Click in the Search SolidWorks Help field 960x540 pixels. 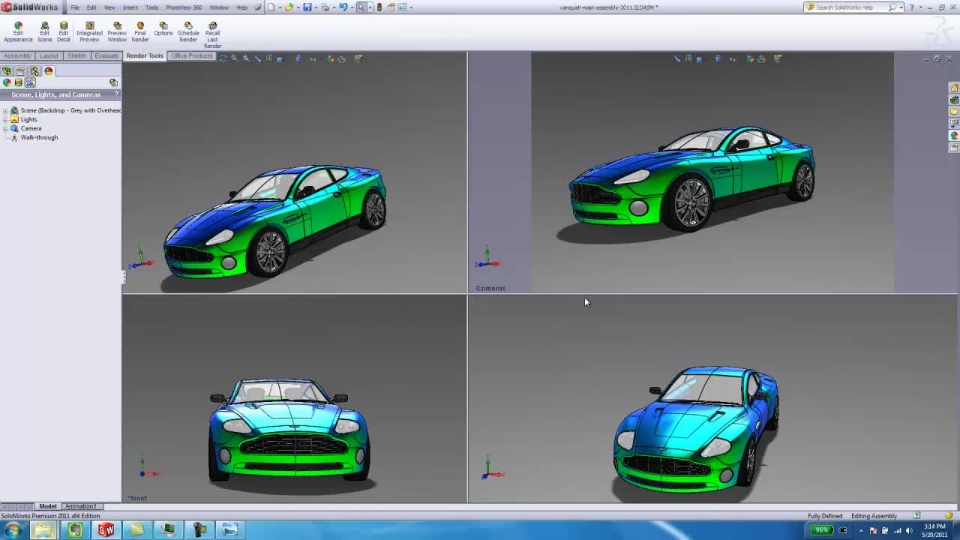[850, 7]
